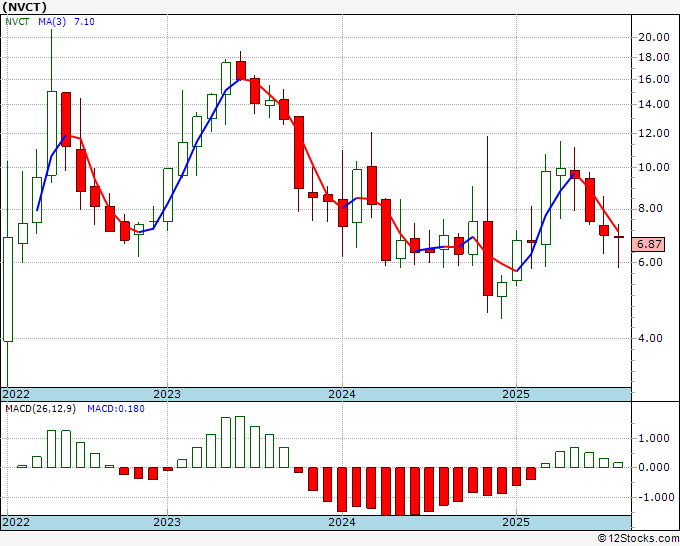The width and height of the screenshot is (680, 546).
Task: Click the tallest green MACD bar in 2023
Action: [240, 442]
